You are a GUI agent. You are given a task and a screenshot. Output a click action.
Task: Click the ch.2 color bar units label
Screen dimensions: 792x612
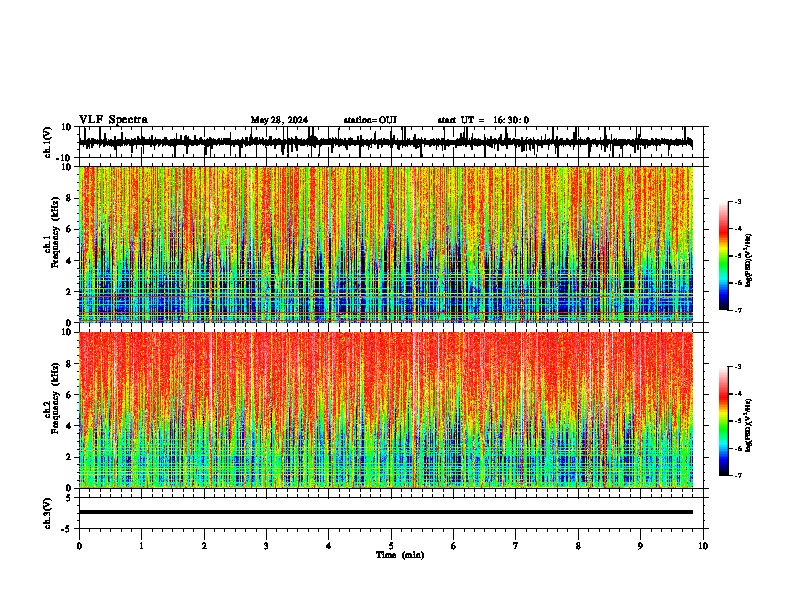(749, 425)
